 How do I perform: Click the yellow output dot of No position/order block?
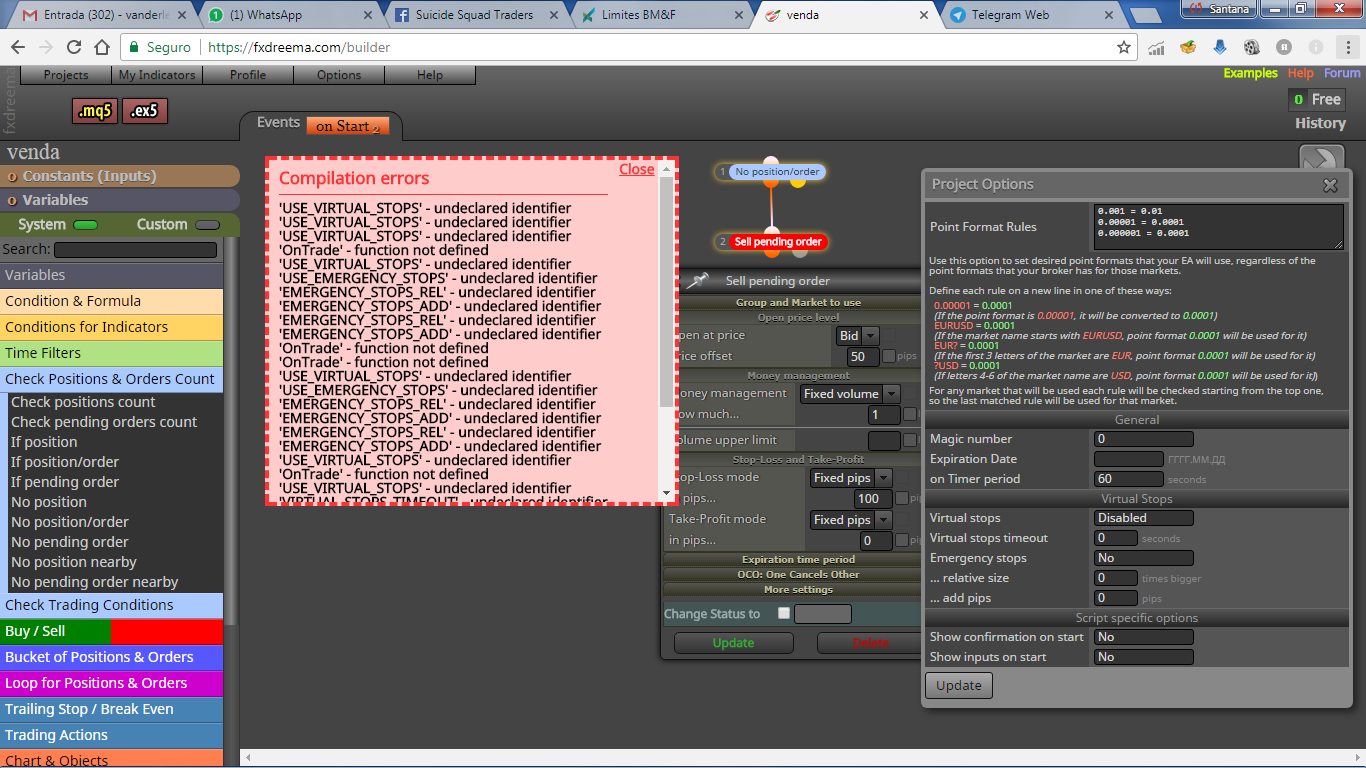click(798, 181)
